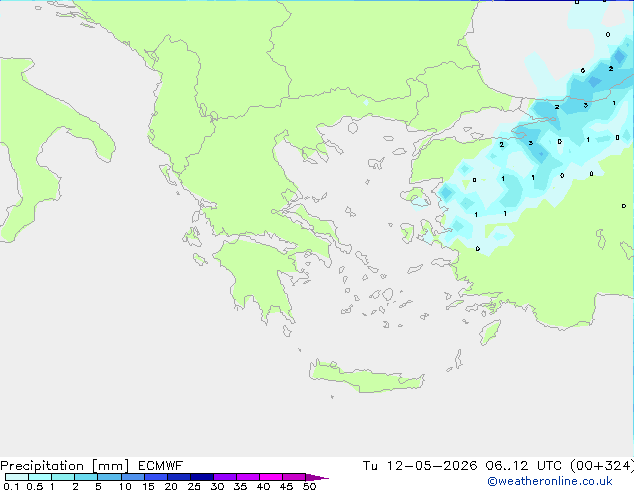This screenshot has height=490, width=634.
Task: Pick the 1–2 mm legend color swatch
Action: (x=63, y=477)
